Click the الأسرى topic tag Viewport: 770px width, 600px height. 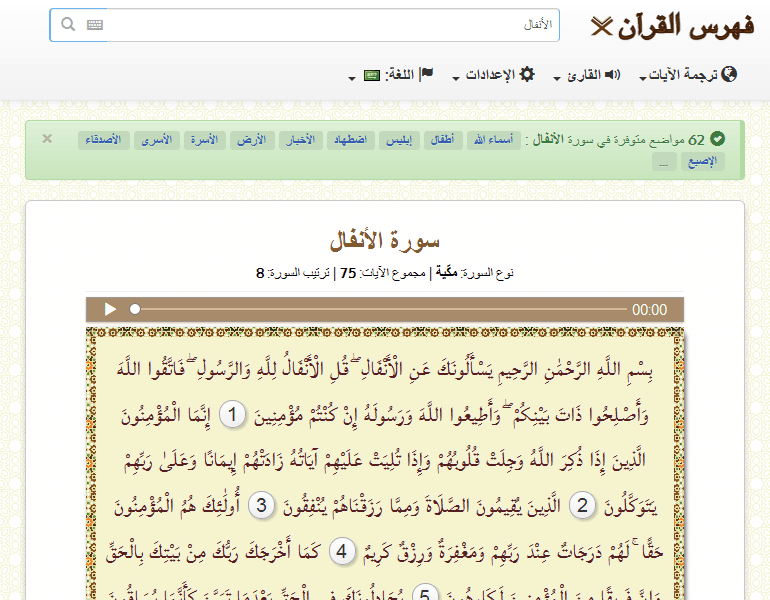pos(157,140)
